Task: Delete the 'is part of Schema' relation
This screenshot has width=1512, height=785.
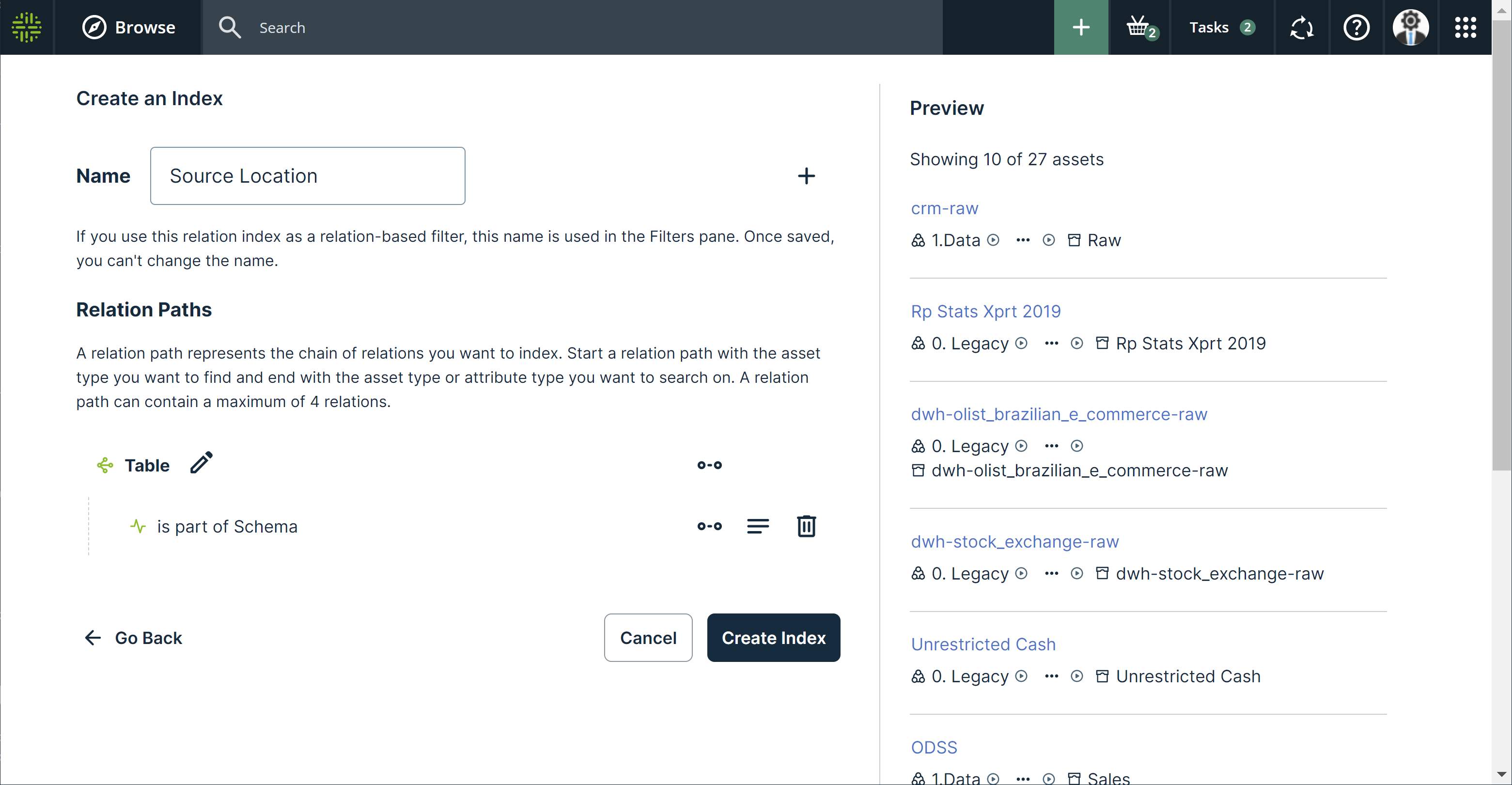Action: click(806, 526)
